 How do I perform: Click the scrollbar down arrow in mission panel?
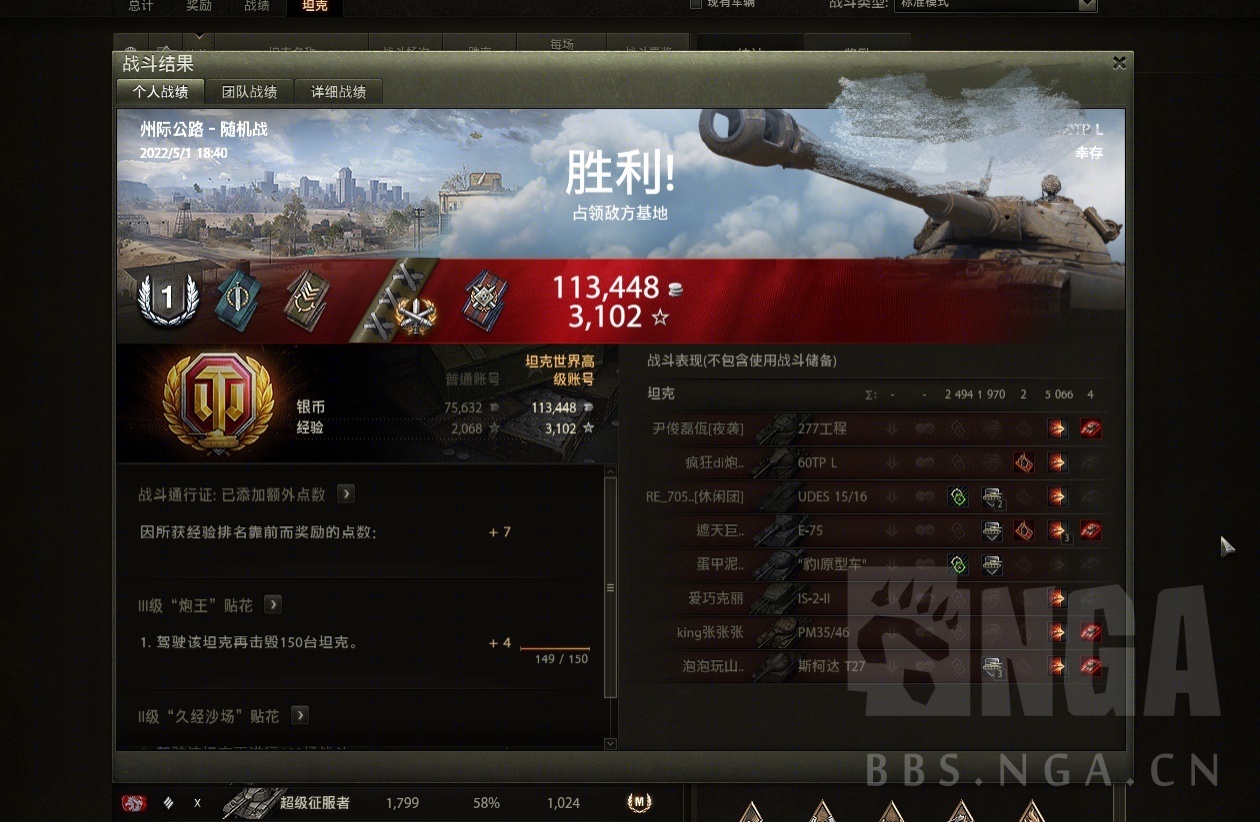pyautogui.click(x=611, y=743)
